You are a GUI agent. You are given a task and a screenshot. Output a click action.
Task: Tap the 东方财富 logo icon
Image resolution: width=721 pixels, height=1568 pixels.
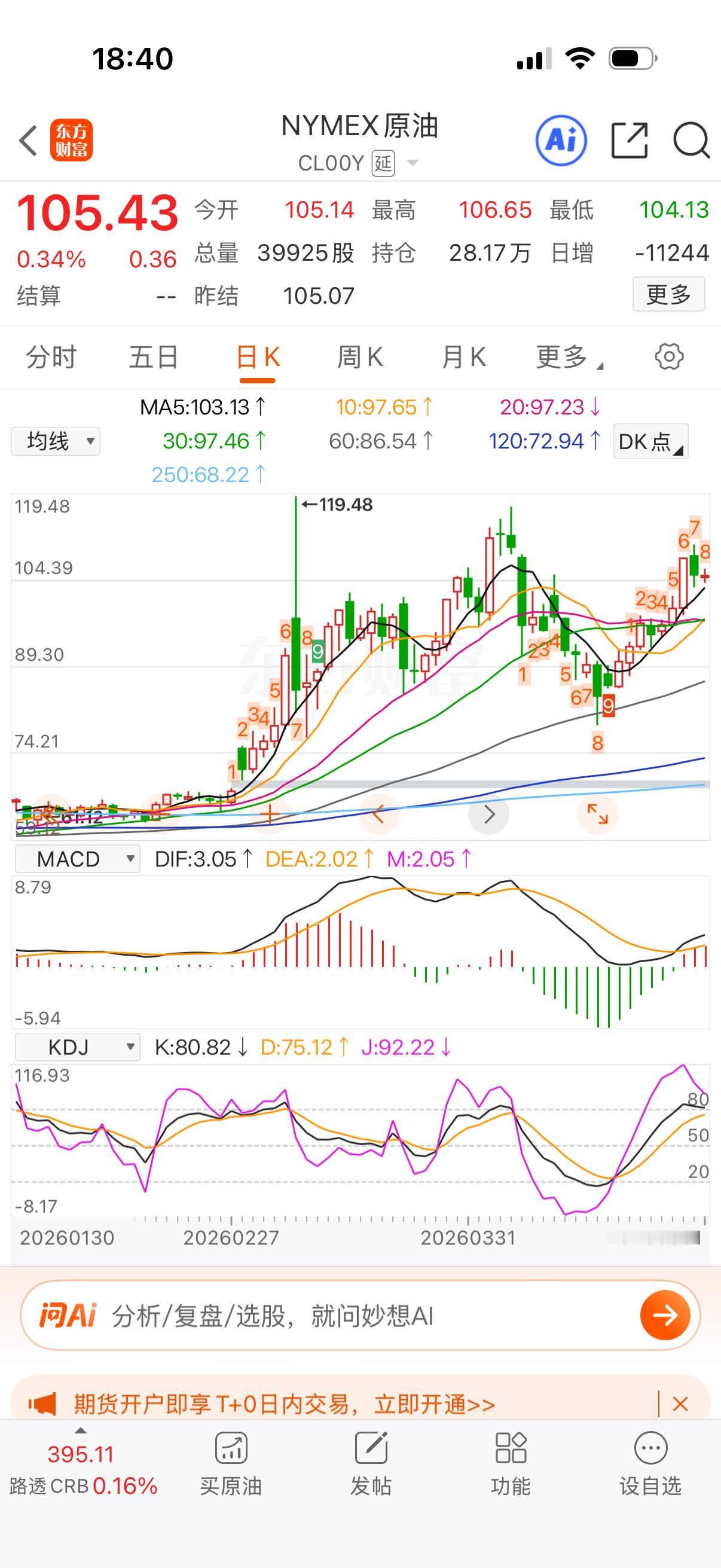(71, 141)
